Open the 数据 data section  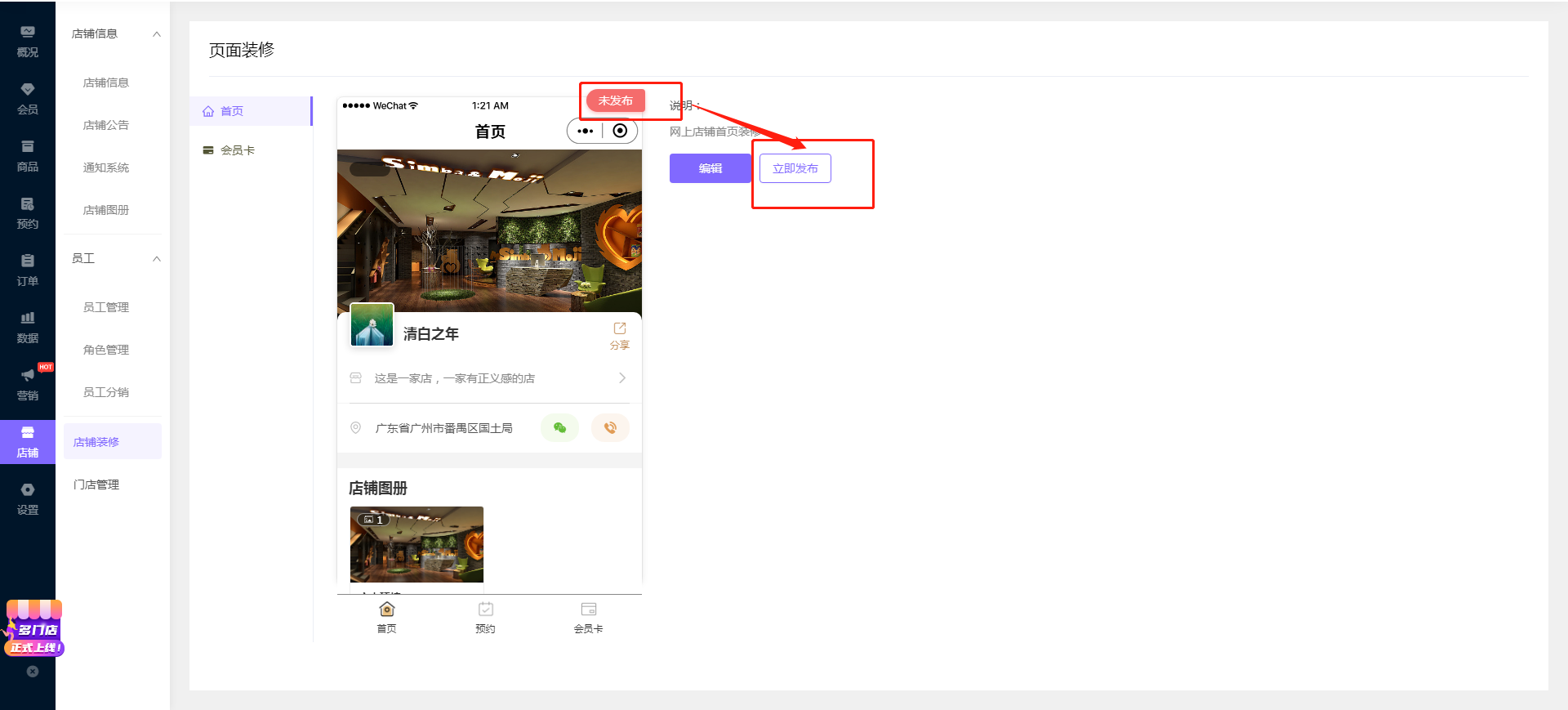click(x=28, y=327)
